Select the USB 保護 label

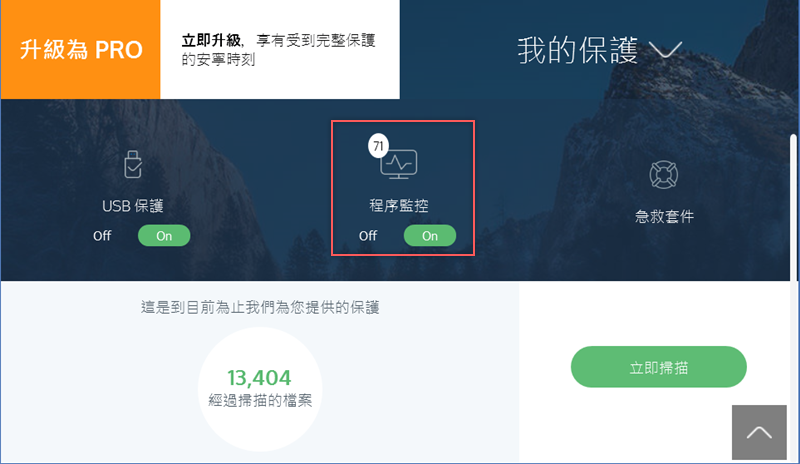coord(133,206)
